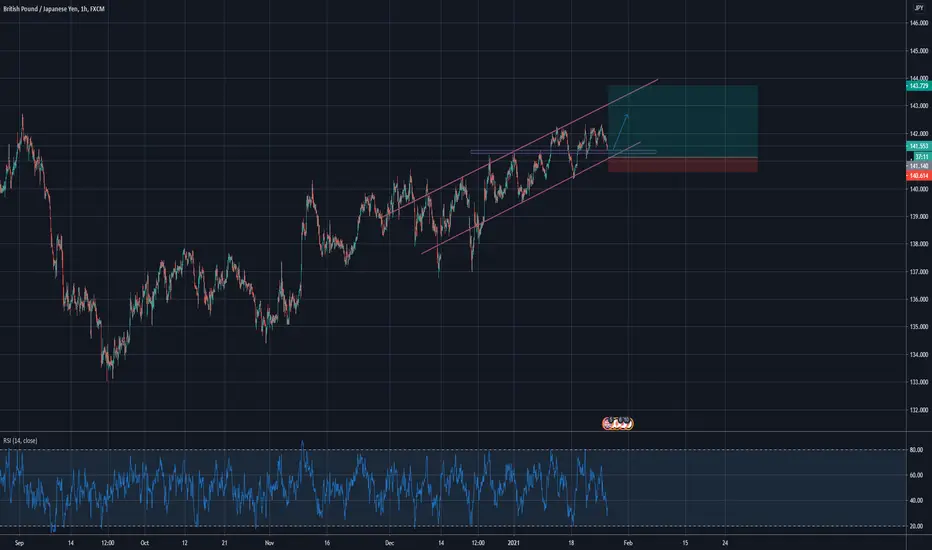Select the gray 141.140 entry price tag
Screen dimensions: 932x550
918,166
